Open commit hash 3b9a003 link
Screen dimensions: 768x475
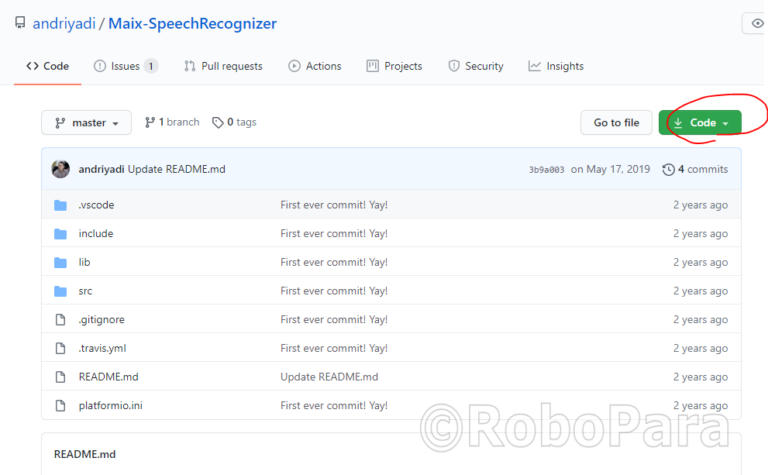546,170
